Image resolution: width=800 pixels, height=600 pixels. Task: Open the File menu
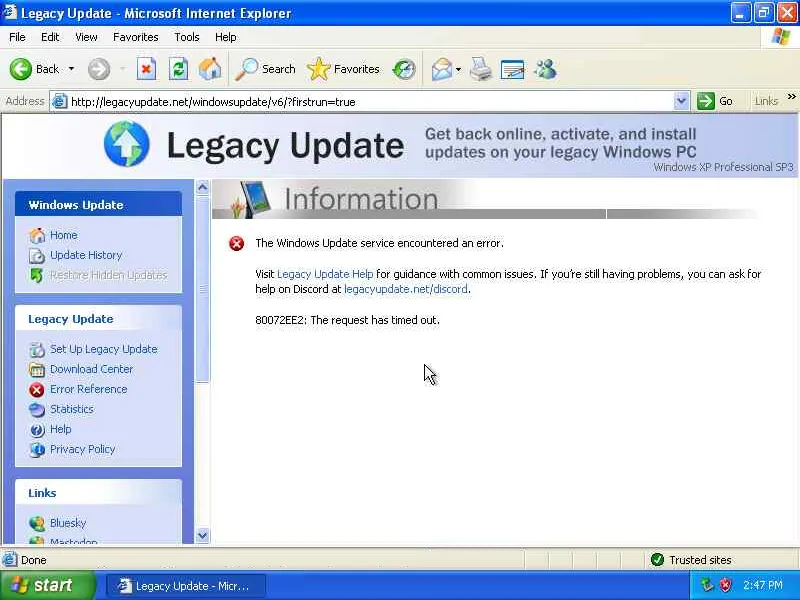coord(17,37)
